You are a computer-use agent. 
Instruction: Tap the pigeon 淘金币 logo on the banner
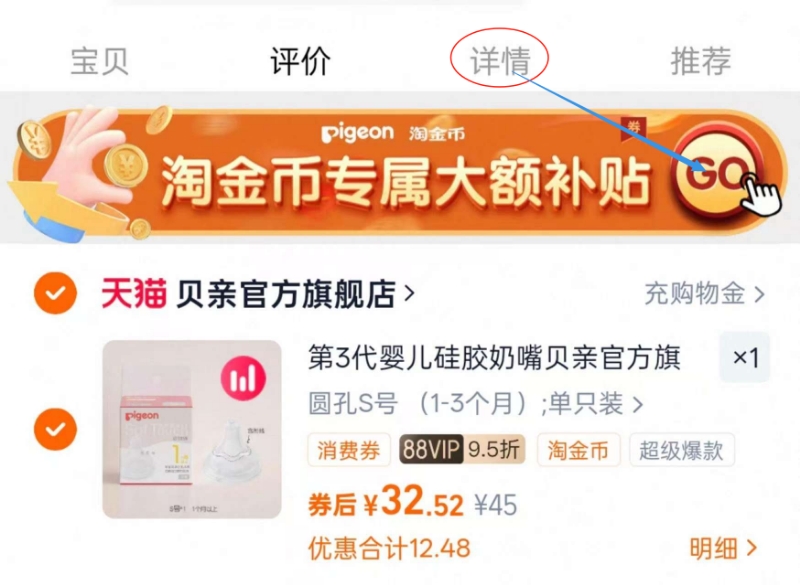click(x=393, y=133)
